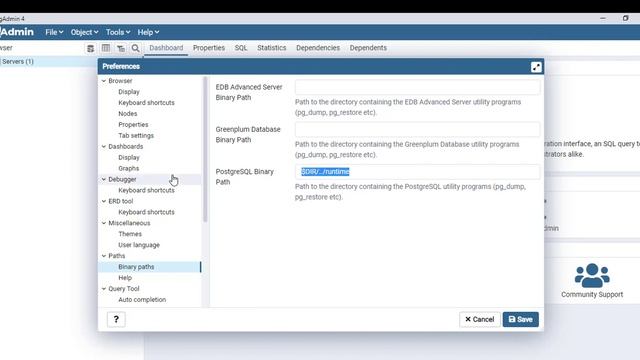The width and height of the screenshot is (640, 360).
Task: Click the PostgreSQL Binary Path field
Action: [x=418, y=172]
